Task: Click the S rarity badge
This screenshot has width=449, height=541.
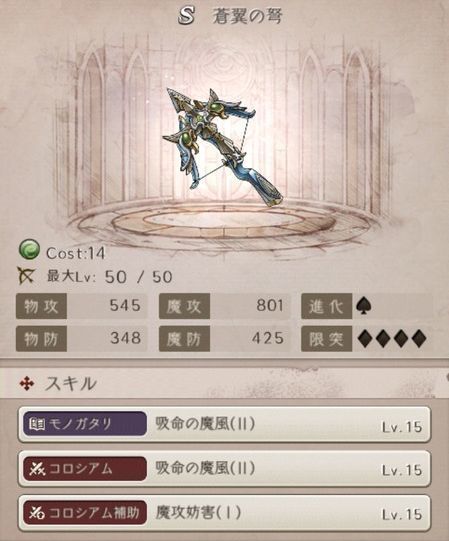Action: pyautogui.click(x=186, y=16)
